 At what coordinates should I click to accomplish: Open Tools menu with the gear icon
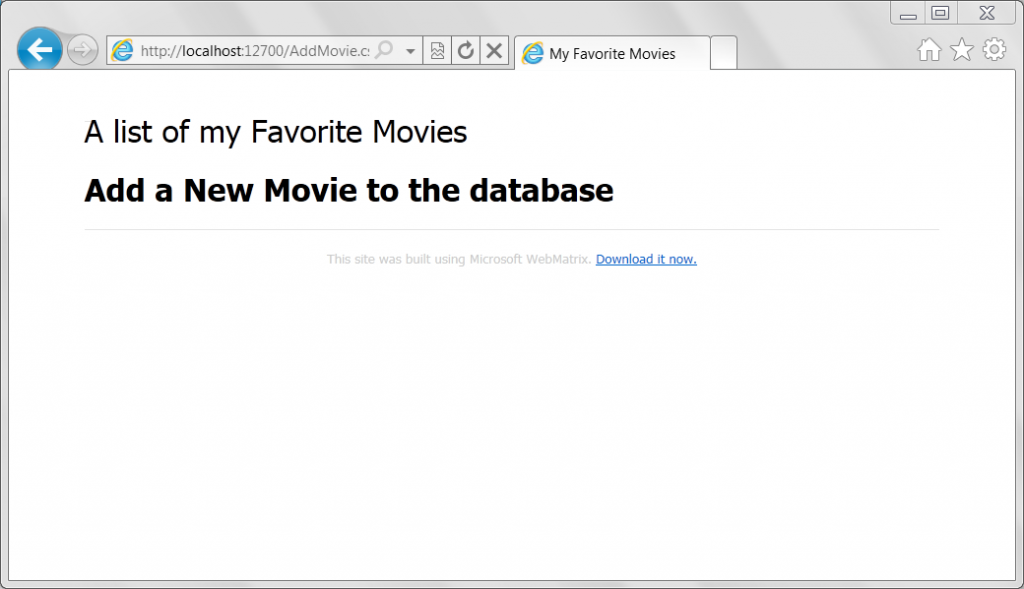pyautogui.click(x=994, y=50)
